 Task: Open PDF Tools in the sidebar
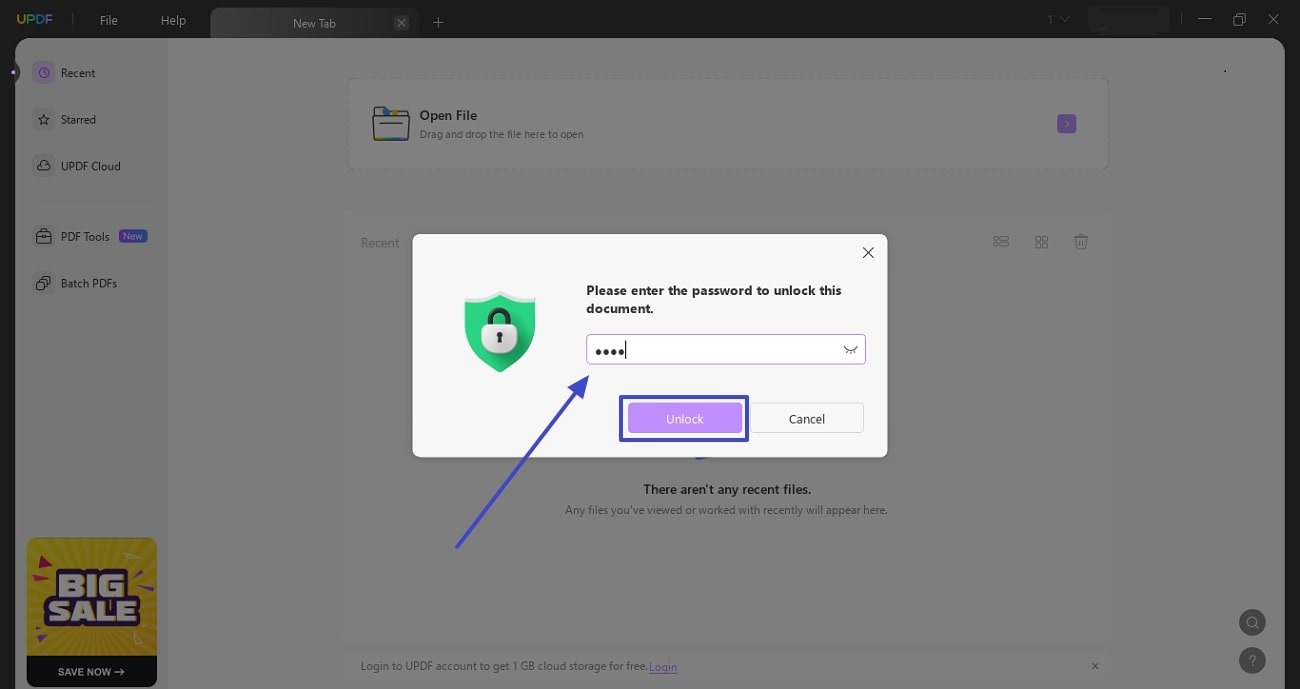point(85,236)
